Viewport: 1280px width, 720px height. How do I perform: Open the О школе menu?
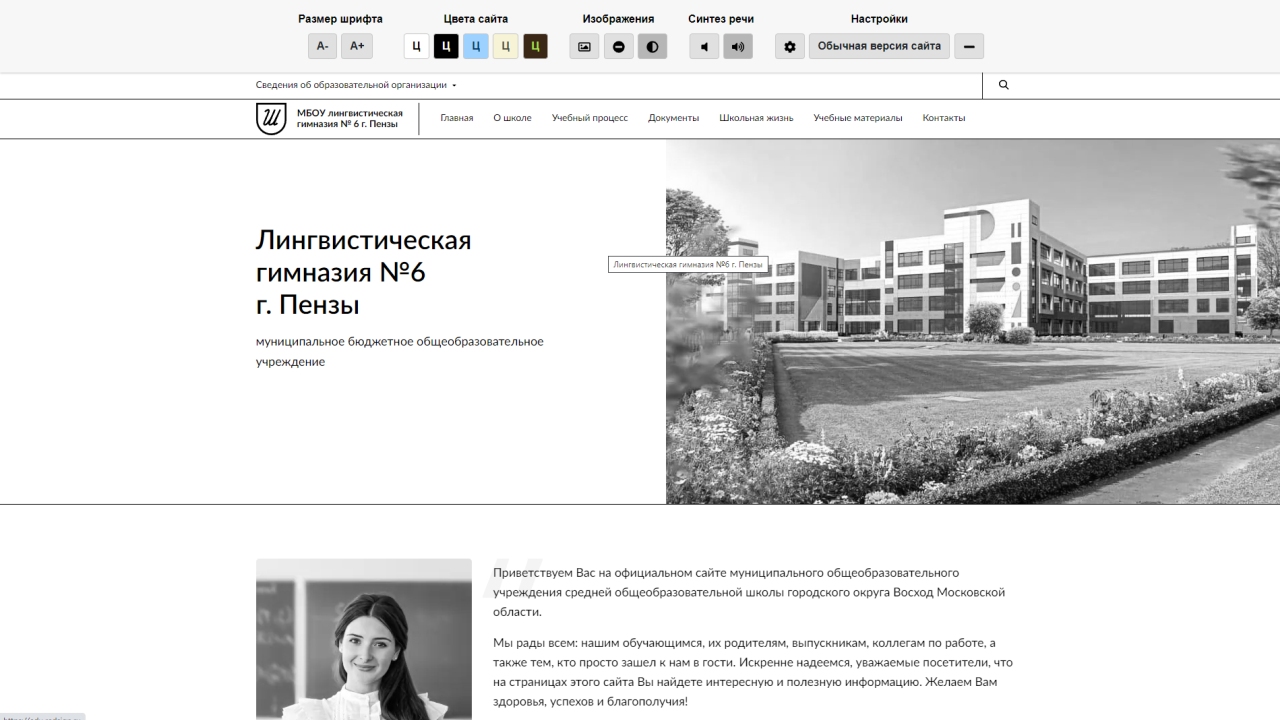[512, 118]
